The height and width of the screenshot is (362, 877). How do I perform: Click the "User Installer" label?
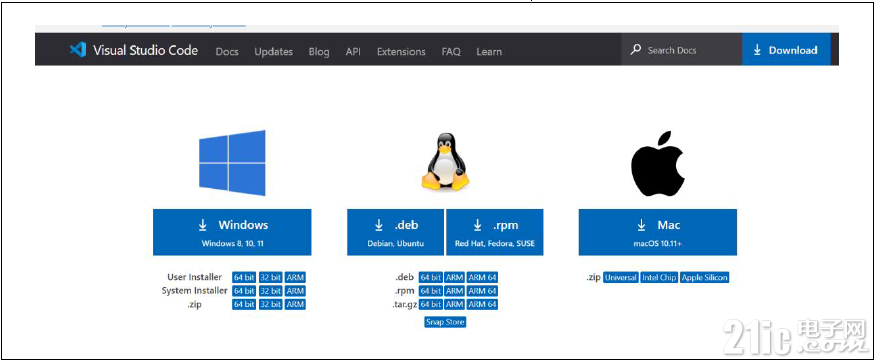click(195, 278)
